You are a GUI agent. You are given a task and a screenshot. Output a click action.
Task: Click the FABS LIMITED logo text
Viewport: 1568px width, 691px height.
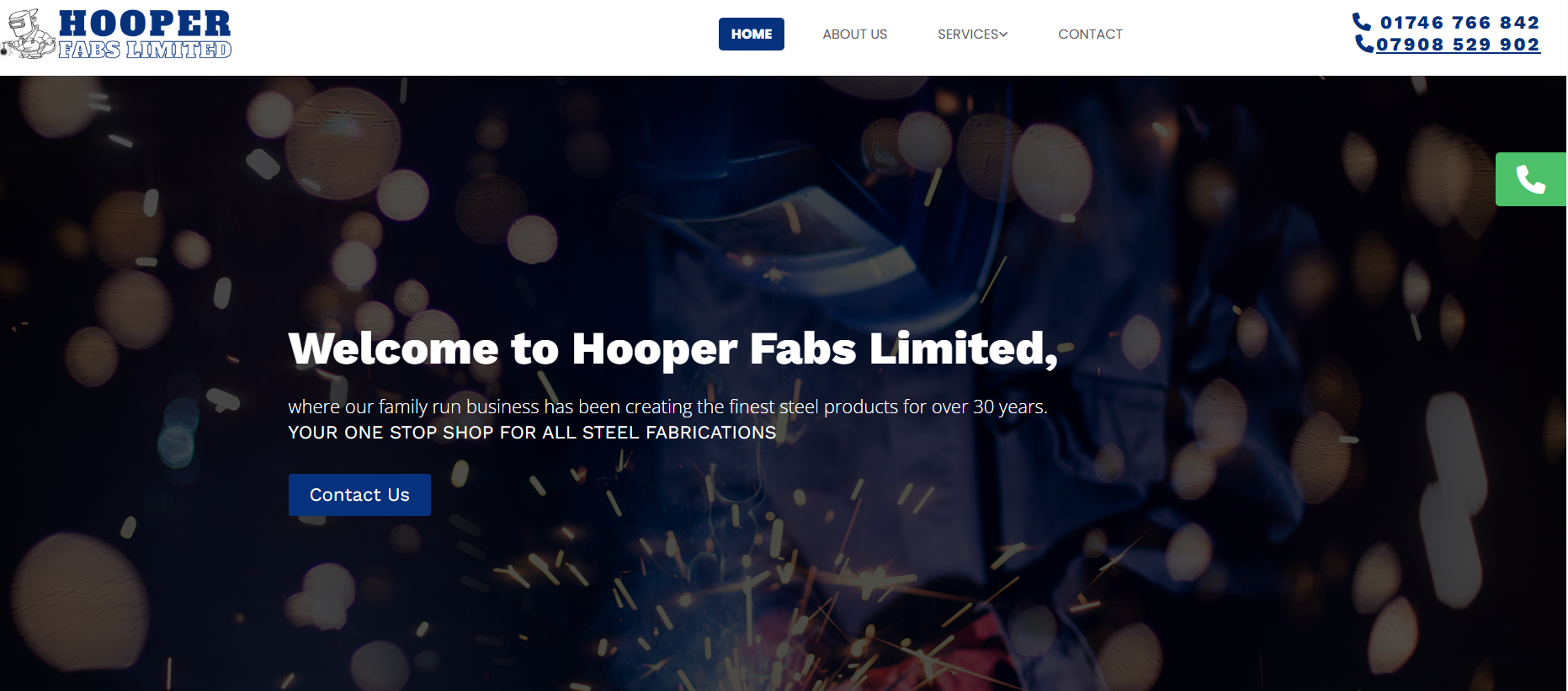tap(145, 50)
